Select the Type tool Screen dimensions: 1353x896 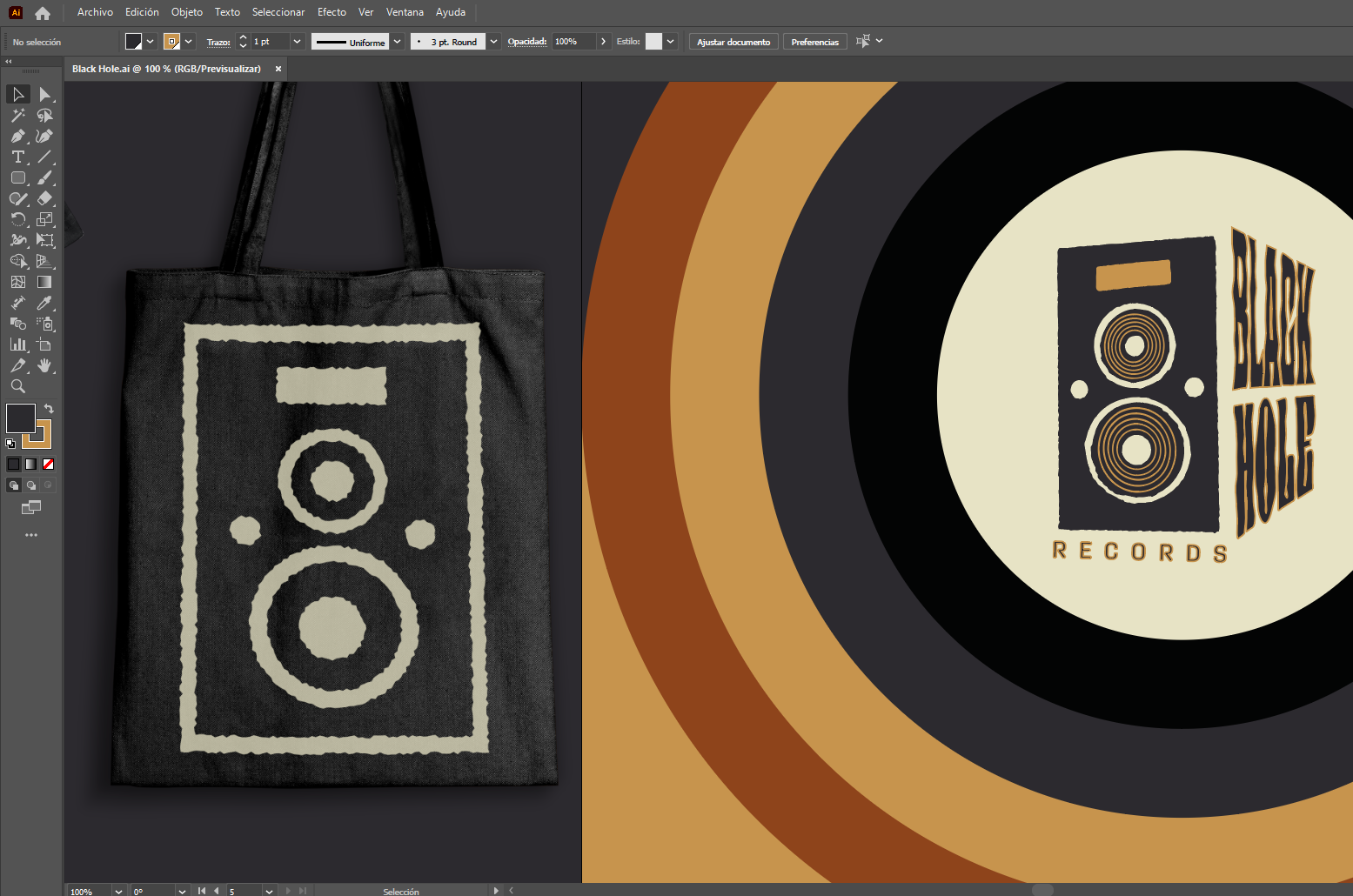18,157
